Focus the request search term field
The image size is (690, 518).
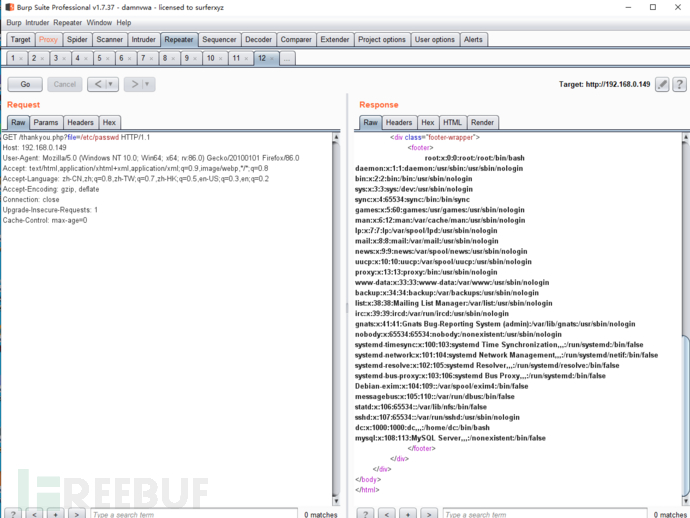click(x=194, y=514)
